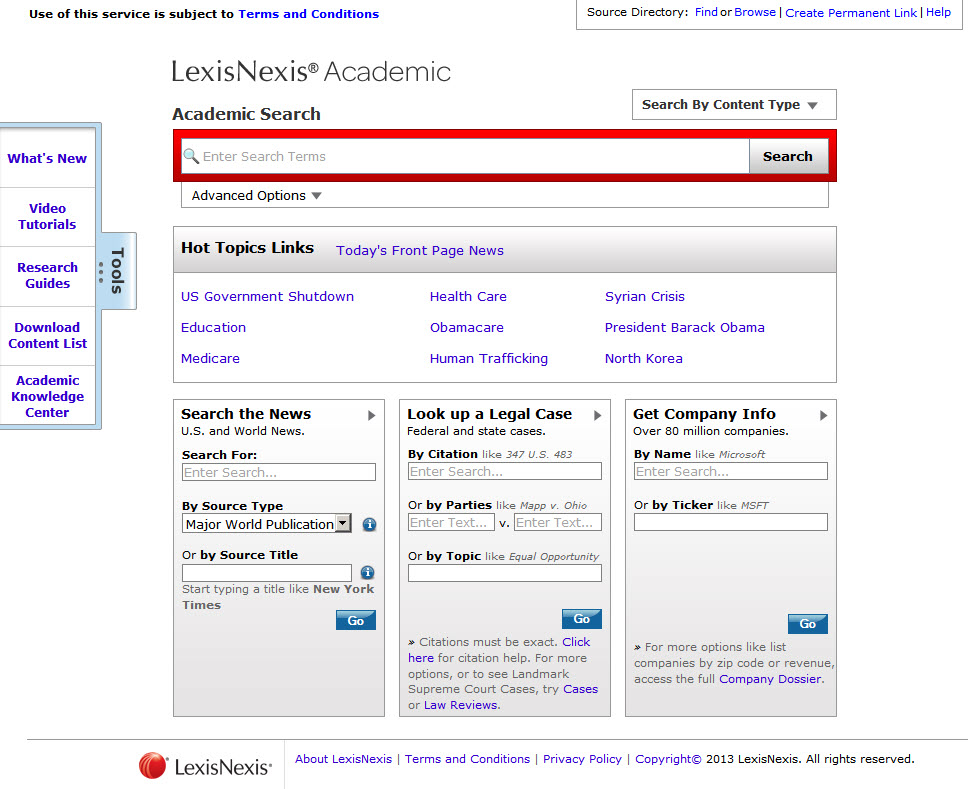Open the Law Reviews link
Viewport: 968px width, 789px height.
[461, 705]
